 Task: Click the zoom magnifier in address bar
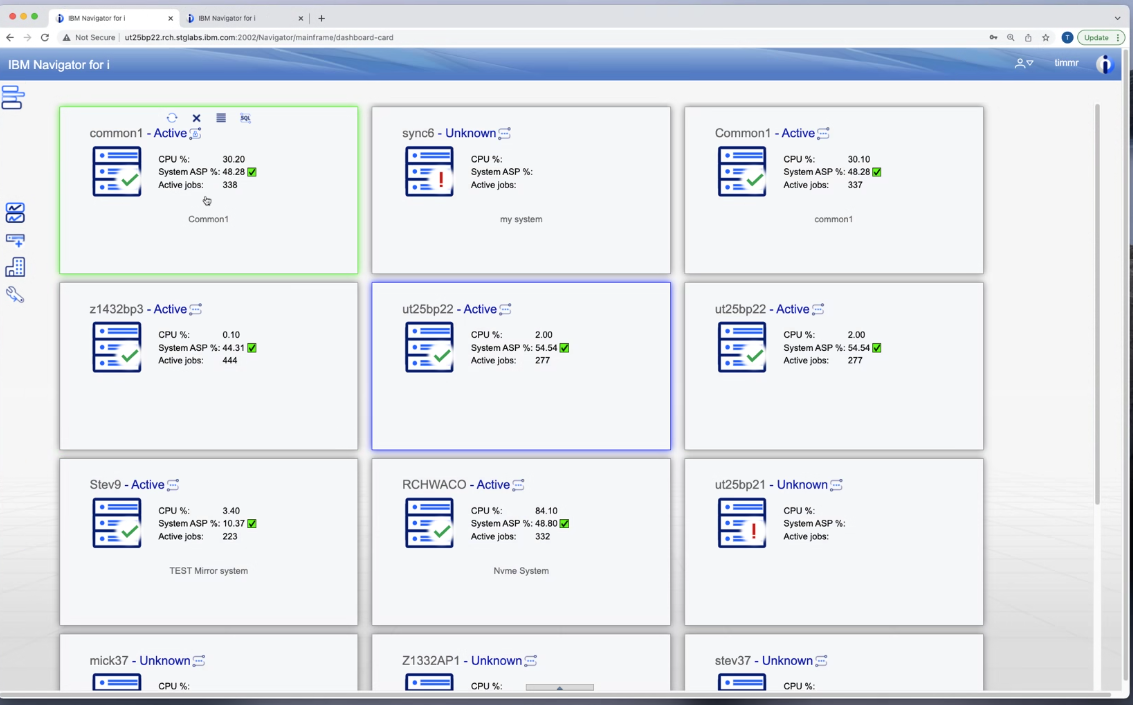point(1011,38)
